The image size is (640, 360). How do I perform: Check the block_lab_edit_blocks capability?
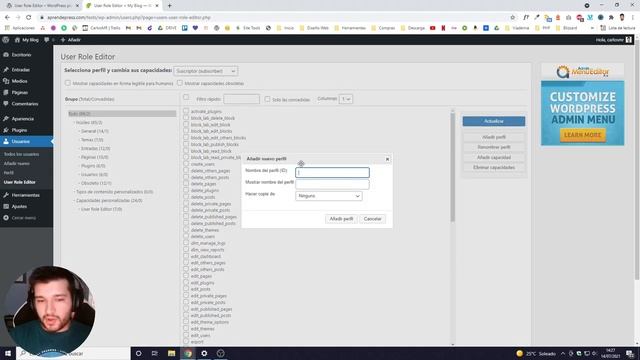pos(186,131)
